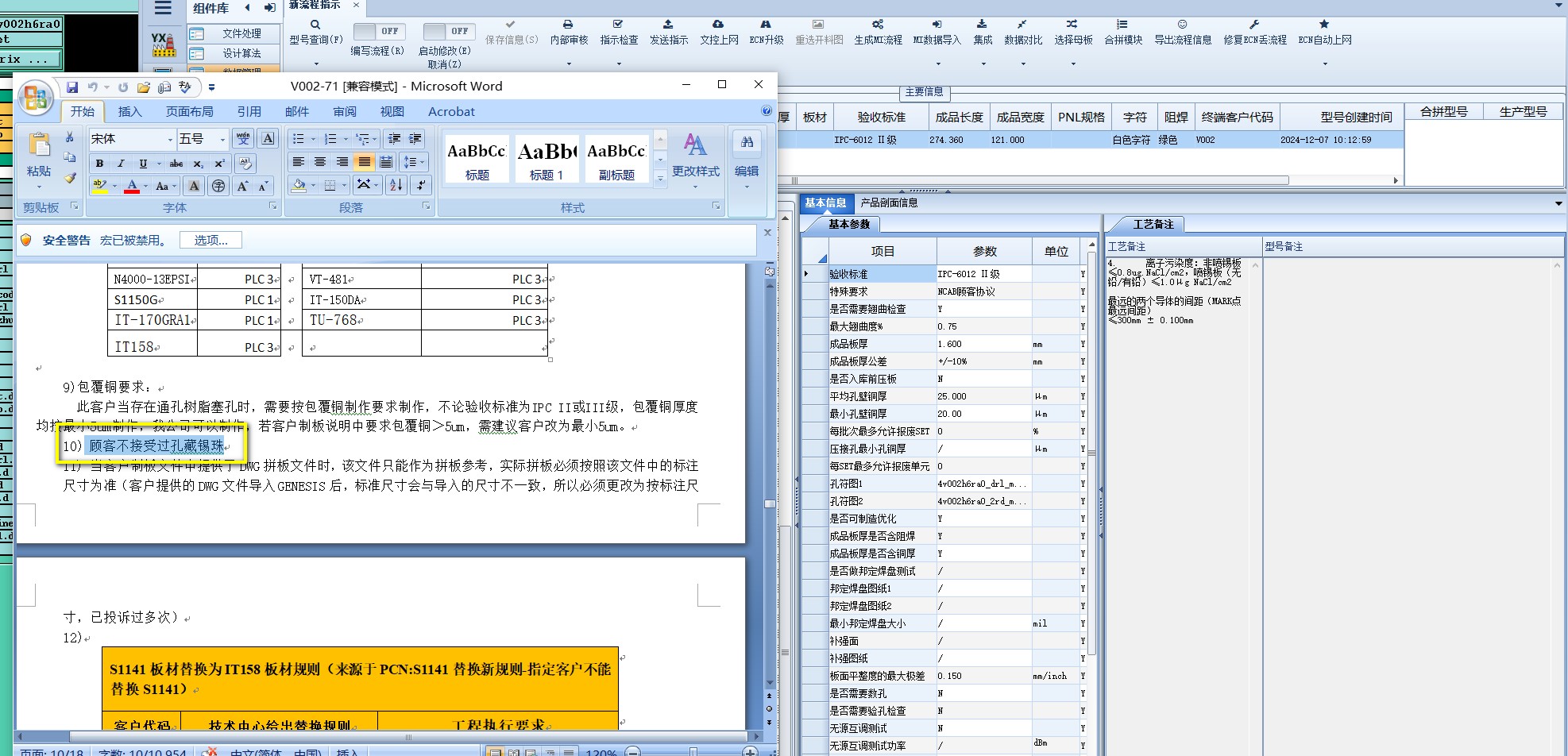Click the 设计算法 sidebar button
The height and width of the screenshot is (756, 1568).
pyautogui.click(x=235, y=53)
